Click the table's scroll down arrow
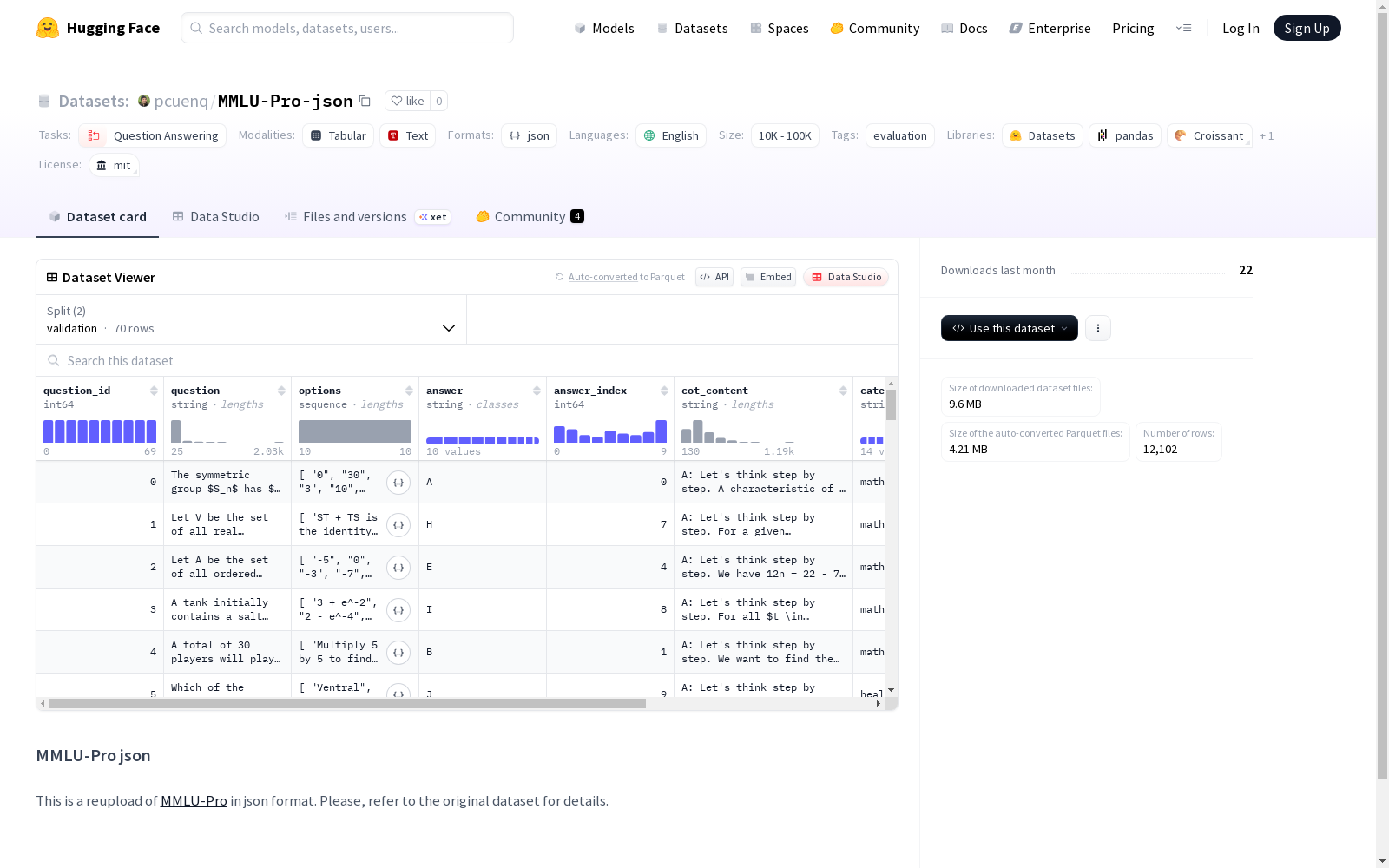 (x=891, y=690)
